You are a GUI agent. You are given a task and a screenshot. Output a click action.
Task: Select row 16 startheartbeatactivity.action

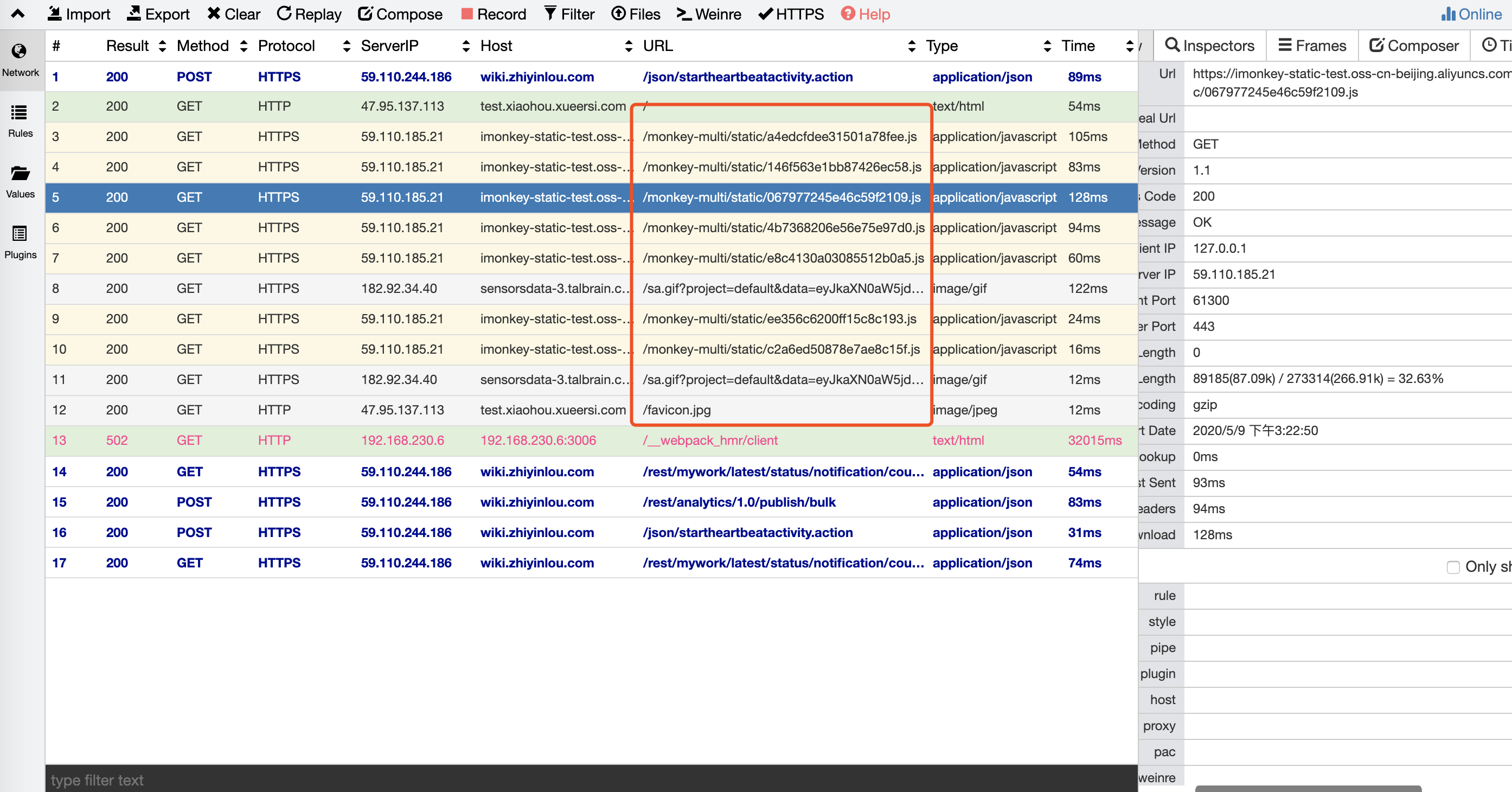(x=591, y=533)
